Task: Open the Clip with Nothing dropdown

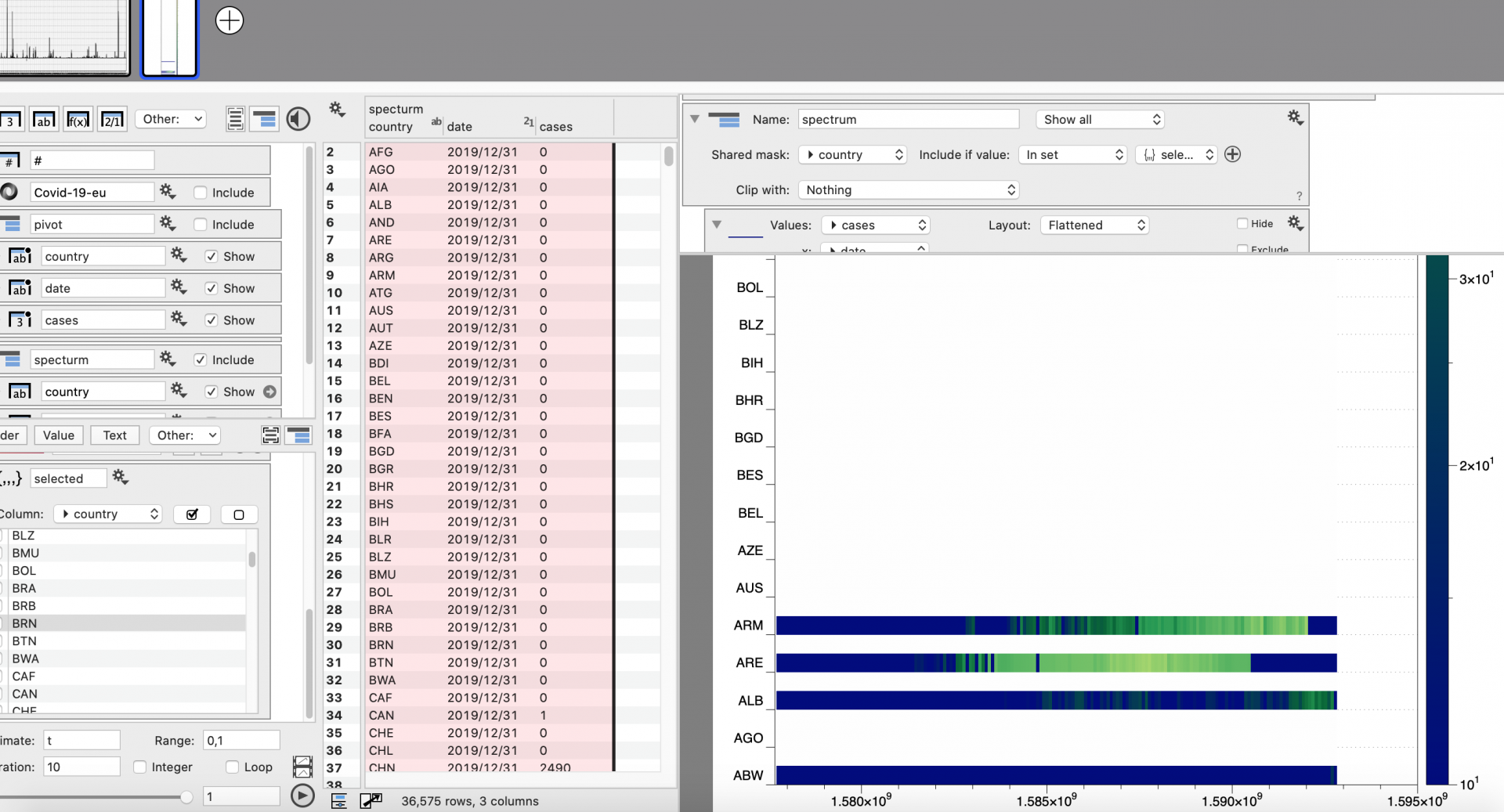Action: pos(908,190)
